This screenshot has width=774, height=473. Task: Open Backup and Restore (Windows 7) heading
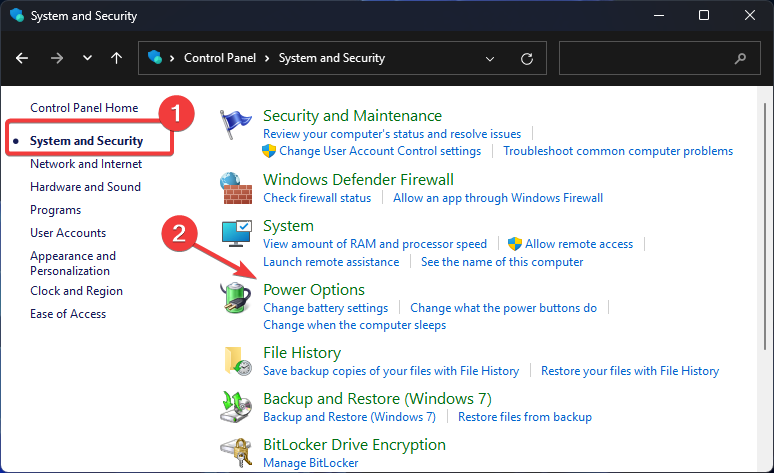pyautogui.click(x=378, y=398)
